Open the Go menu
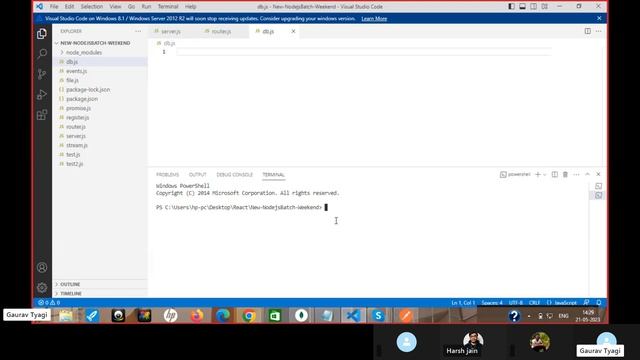Screen dimensions: 640x360 [131, 7]
